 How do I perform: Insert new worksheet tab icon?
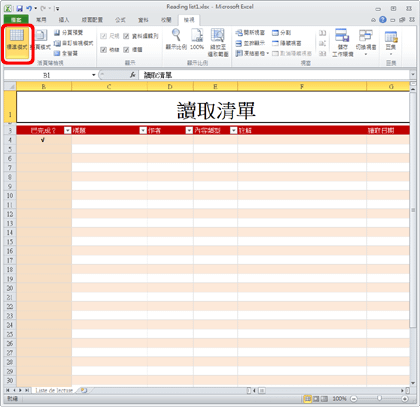pyautogui.click(x=83, y=390)
